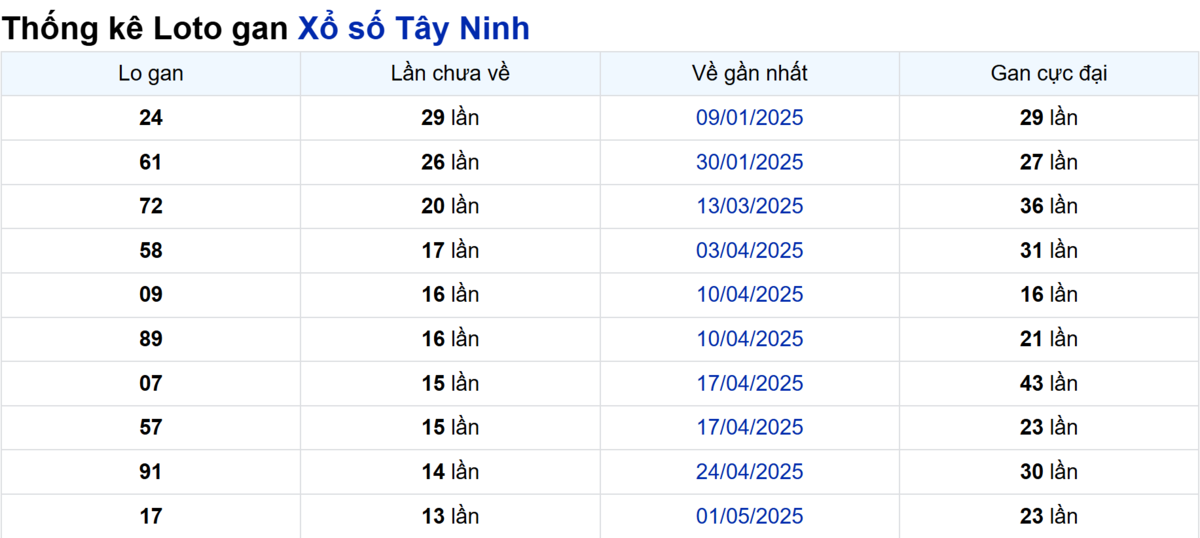Select loto number 57
Viewport: 1200px width, 538px height.
(151, 427)
